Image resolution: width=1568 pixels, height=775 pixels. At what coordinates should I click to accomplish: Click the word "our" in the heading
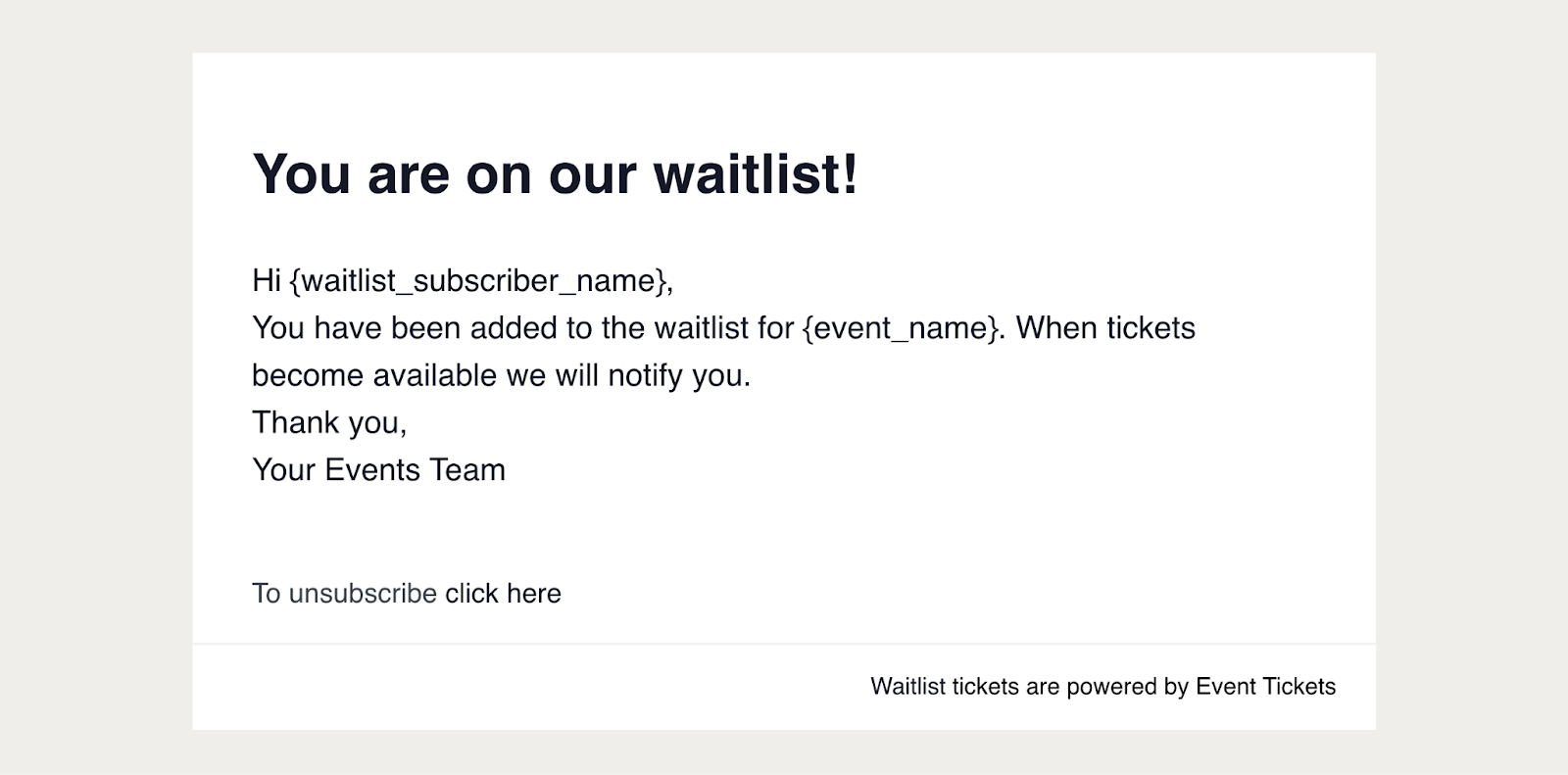click(x=592, y=174)
